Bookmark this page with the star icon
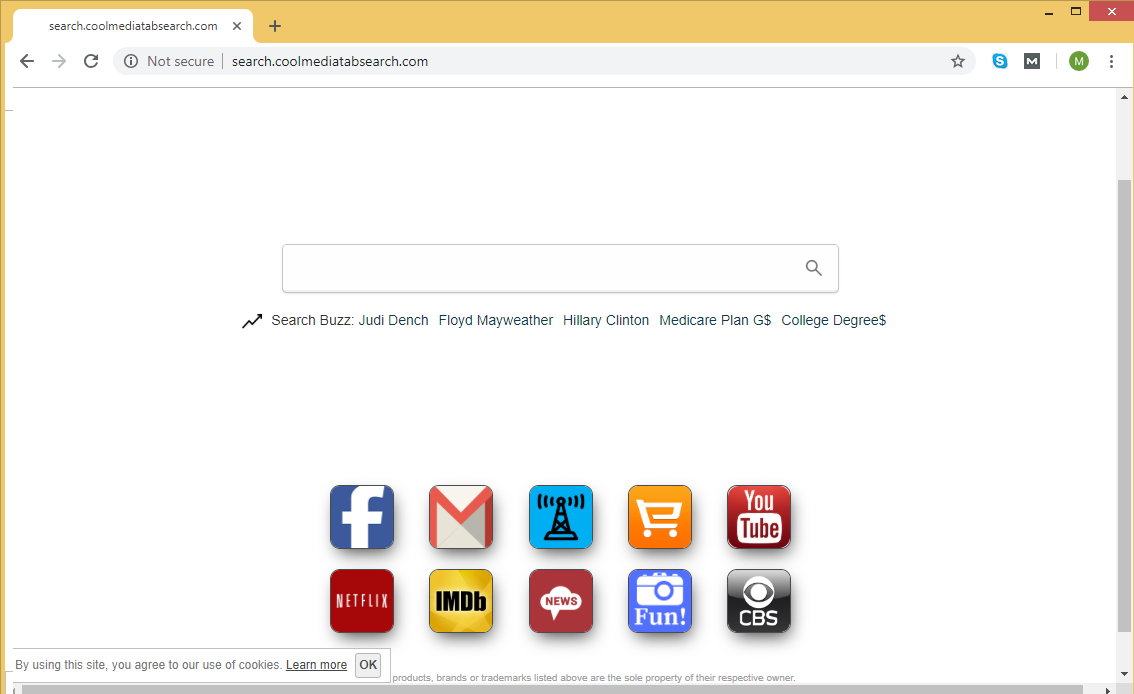1134x694 pixels. tap(958, 61)
